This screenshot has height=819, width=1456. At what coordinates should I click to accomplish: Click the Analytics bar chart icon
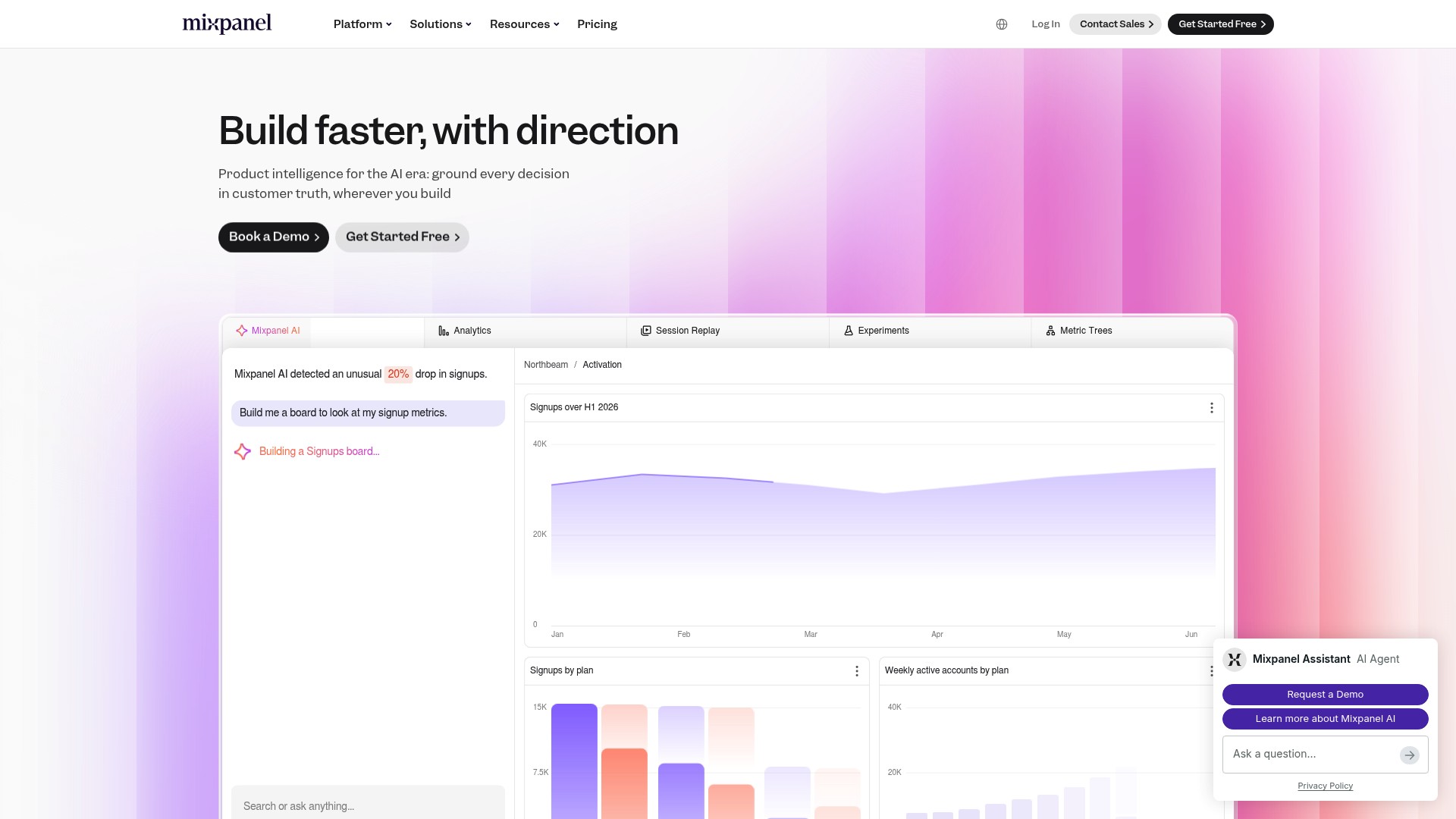coord(444,331)
